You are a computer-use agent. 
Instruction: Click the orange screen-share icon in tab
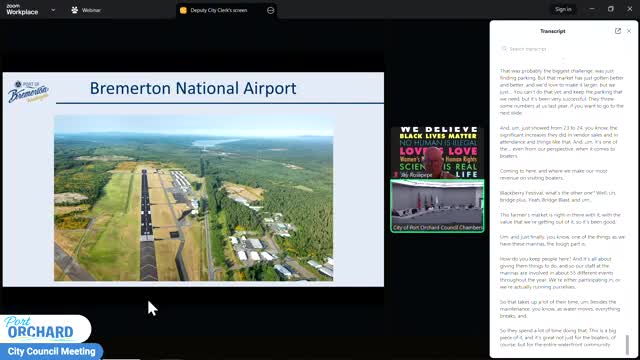[183, 10]
